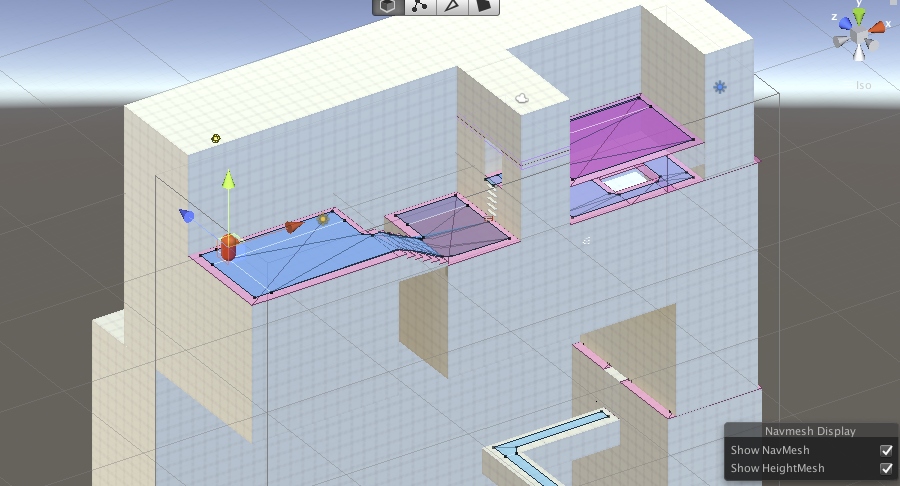Screen dimensions: 900x486
Task: Click the red X axis cone on orientation gizmo
Action: click(x=876, y=28)
